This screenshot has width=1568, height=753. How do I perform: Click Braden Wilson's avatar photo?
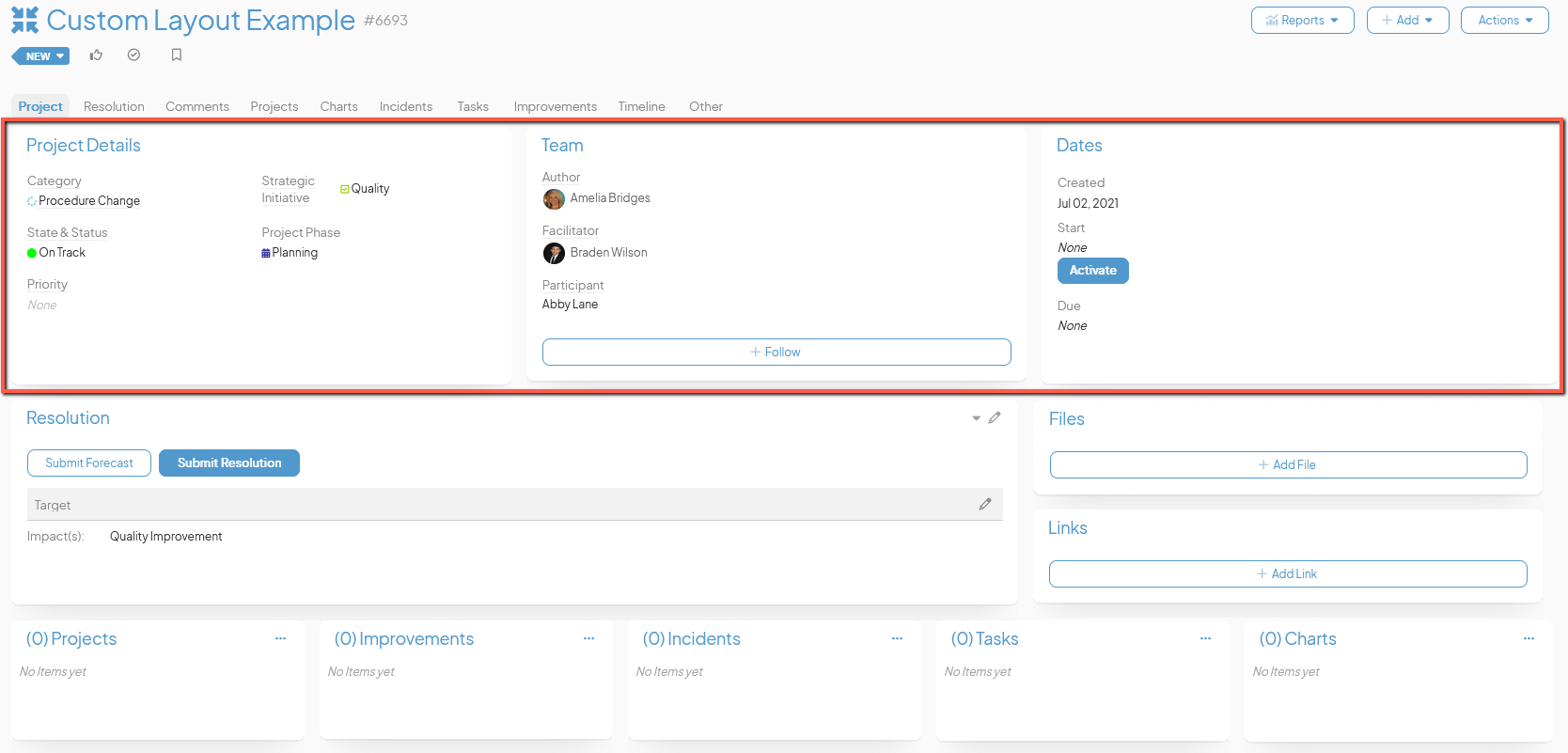click(554, 253)
